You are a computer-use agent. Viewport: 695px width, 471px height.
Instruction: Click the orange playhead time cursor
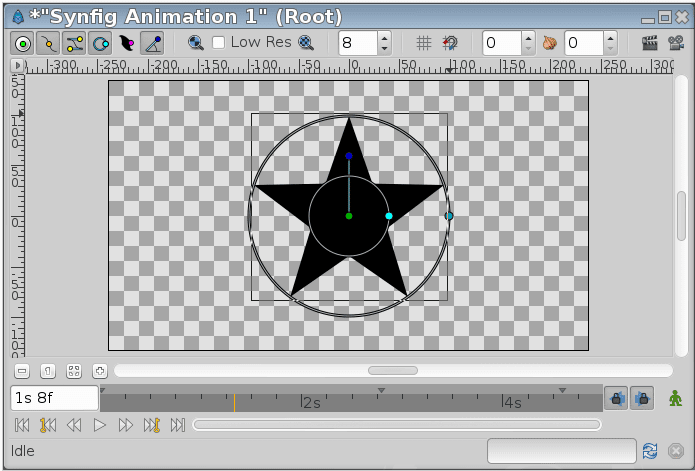tap(234, 402)
